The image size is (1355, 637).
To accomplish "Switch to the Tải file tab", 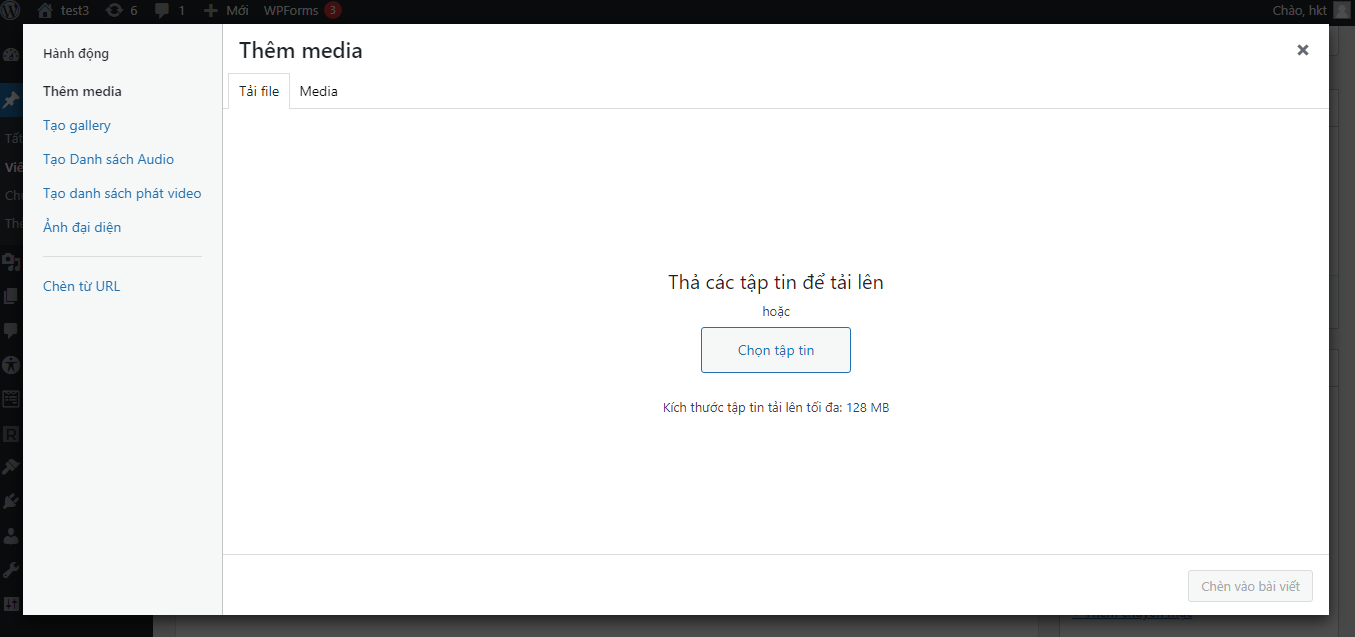I will pos(259,91).
